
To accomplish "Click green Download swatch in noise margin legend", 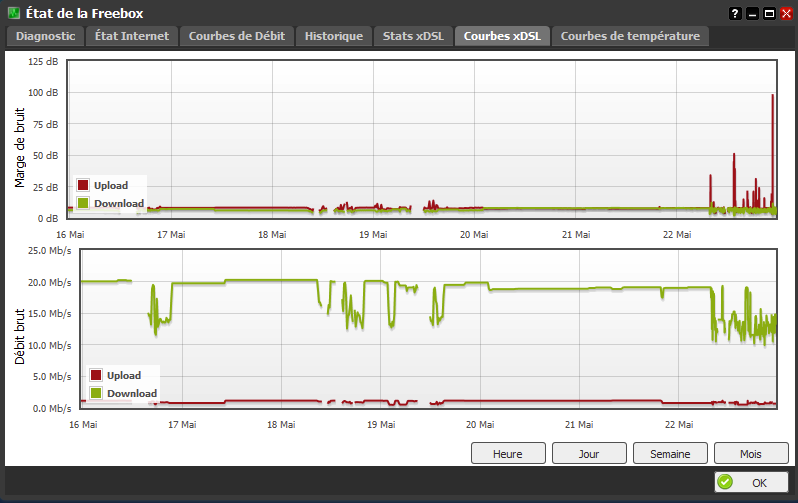I will pyautogui.click(x=83, y=203).
